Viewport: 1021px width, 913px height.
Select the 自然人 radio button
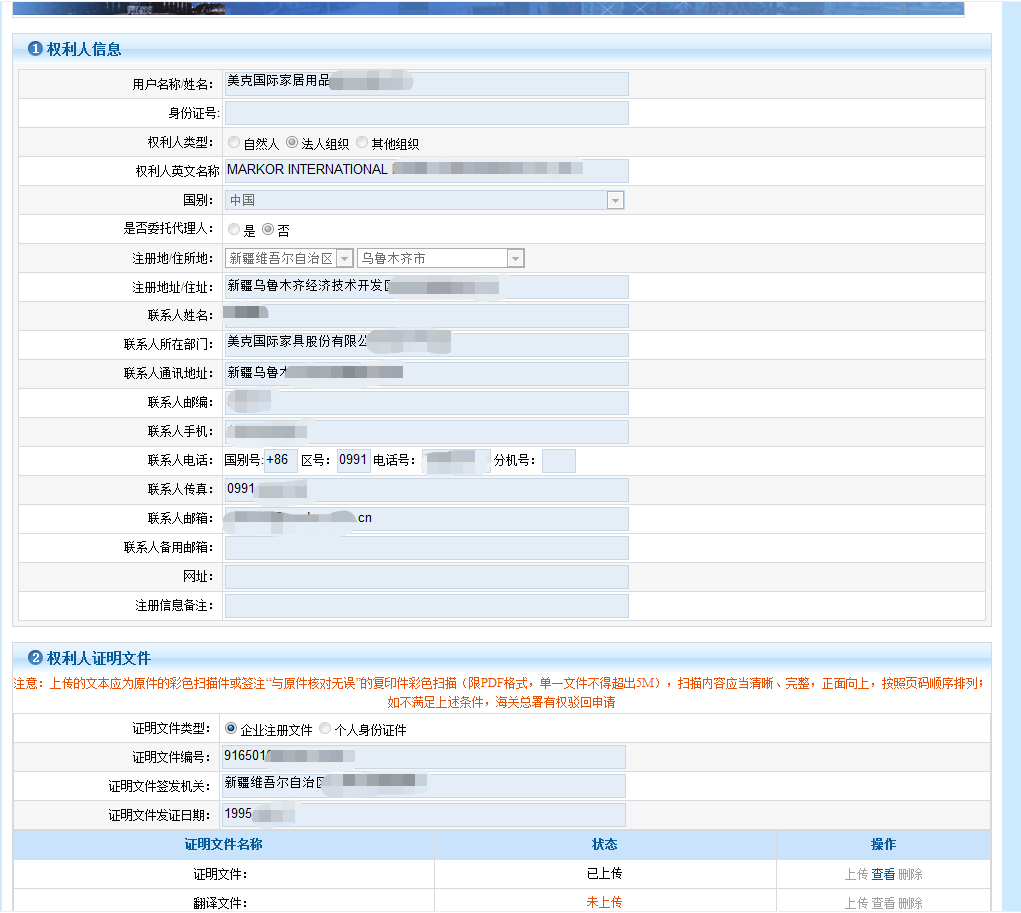coord(234,142)
